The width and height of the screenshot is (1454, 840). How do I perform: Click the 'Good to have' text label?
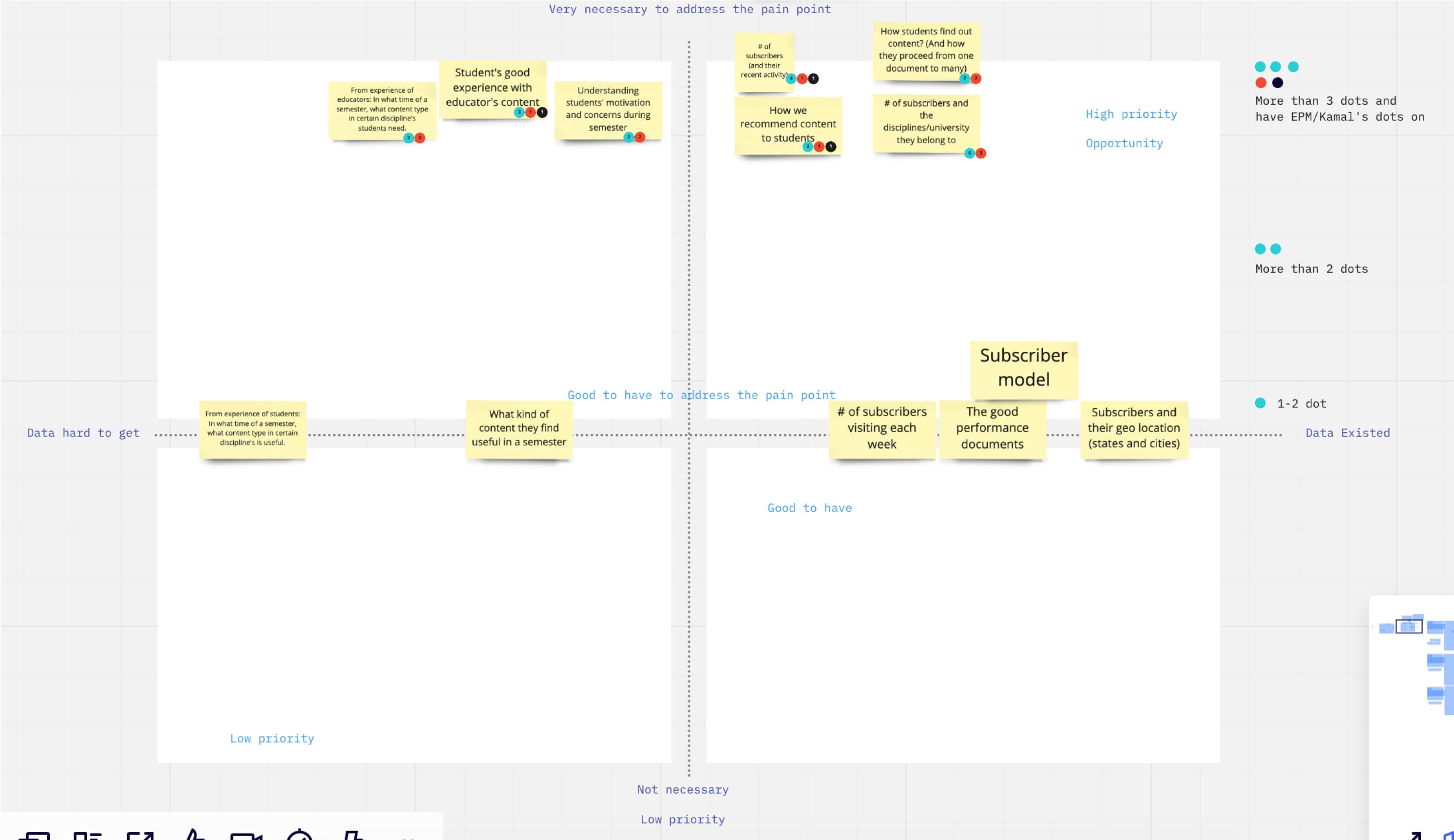click(809, 508)
